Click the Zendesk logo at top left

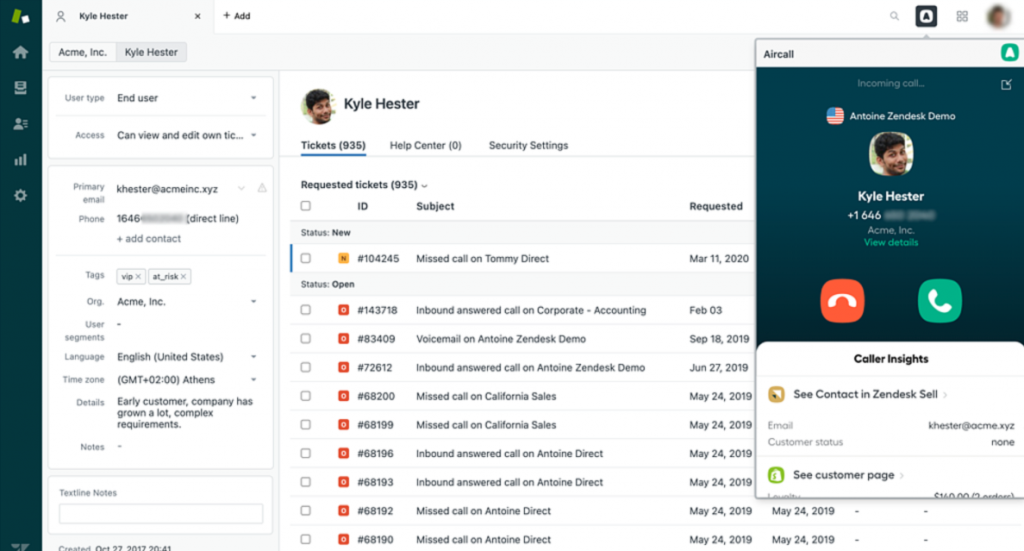(x=20, y=16)
